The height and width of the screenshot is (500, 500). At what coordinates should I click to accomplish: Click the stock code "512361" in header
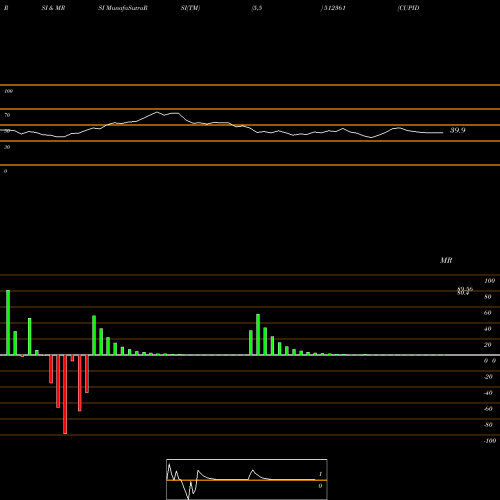[x=335, y=8]
